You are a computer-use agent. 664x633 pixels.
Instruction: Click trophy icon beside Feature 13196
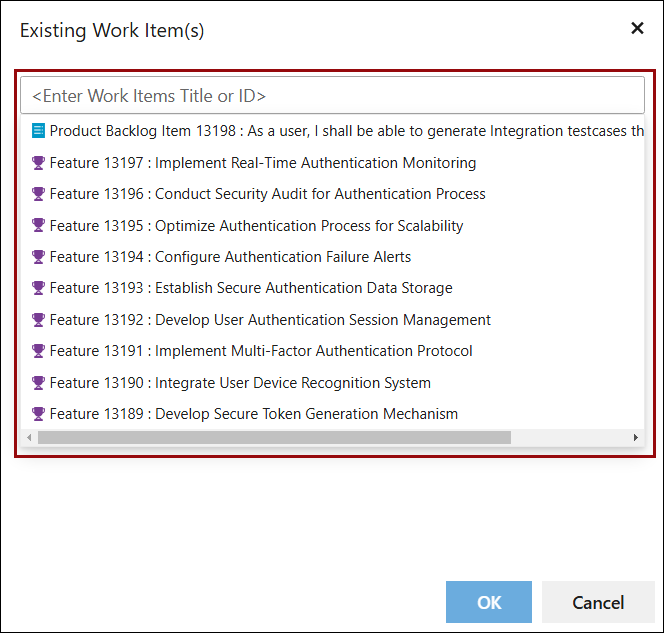[38, 194]
